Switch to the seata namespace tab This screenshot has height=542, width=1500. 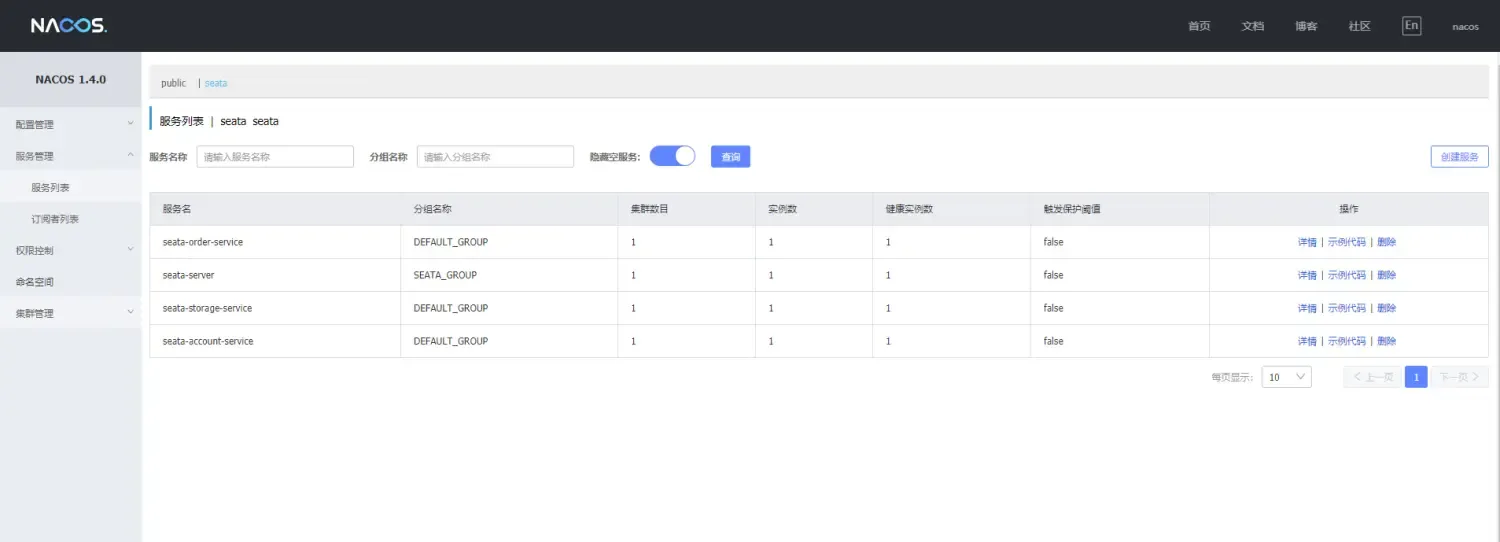[215, 83]
